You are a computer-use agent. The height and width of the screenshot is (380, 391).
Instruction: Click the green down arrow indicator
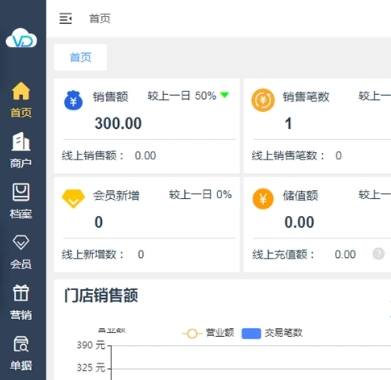[225, 95]
